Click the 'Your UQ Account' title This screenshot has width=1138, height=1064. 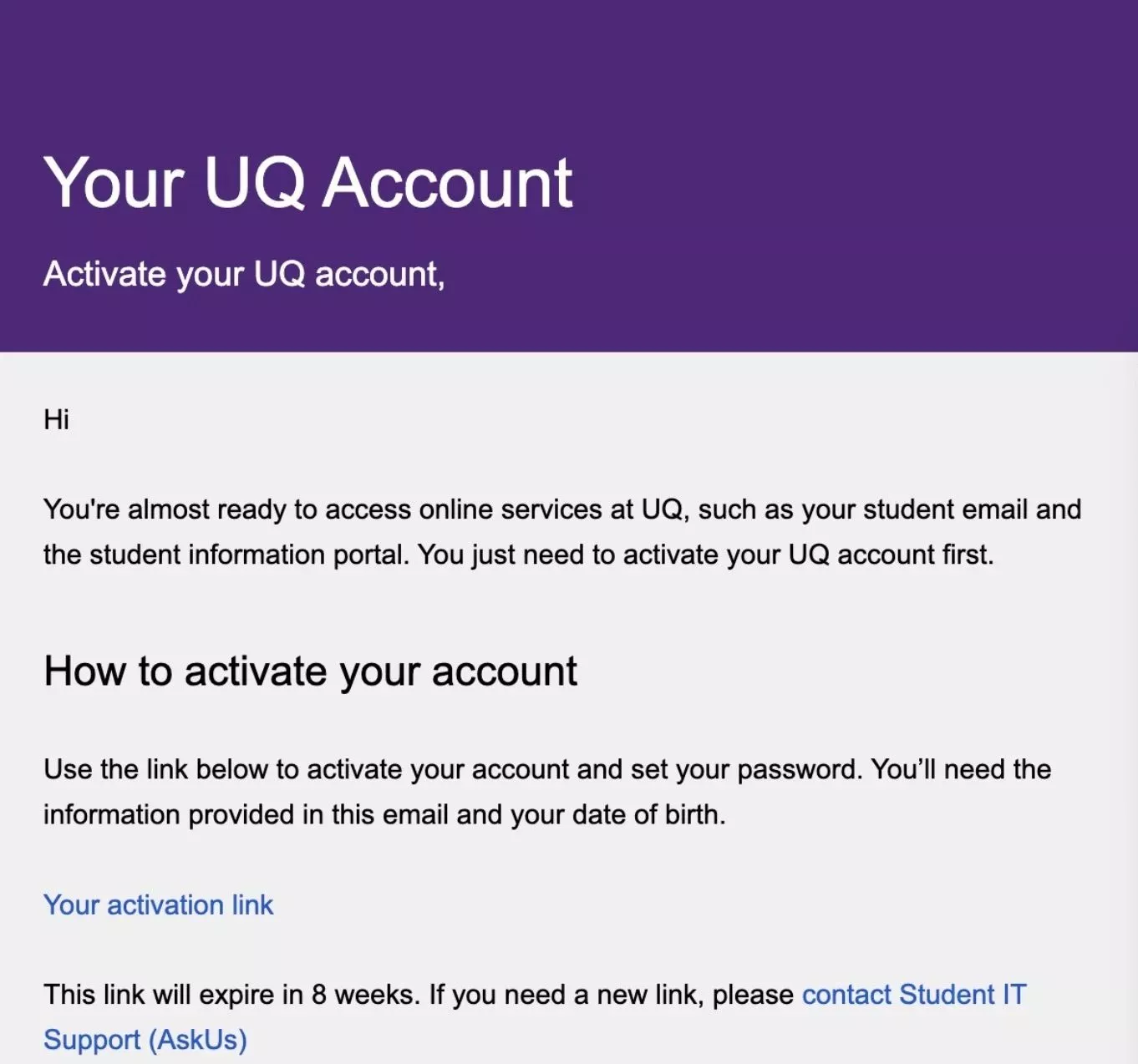pyautogui.click(x=308, y=182)
